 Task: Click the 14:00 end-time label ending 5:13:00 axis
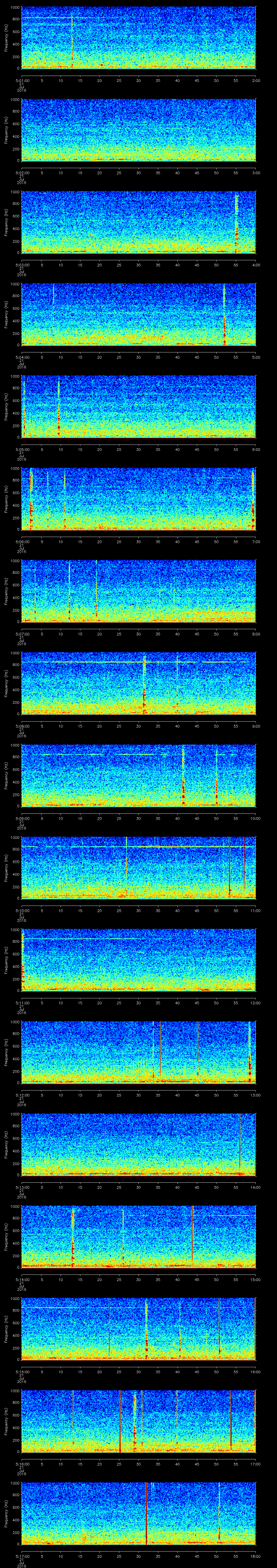[x=256, y=1187]
